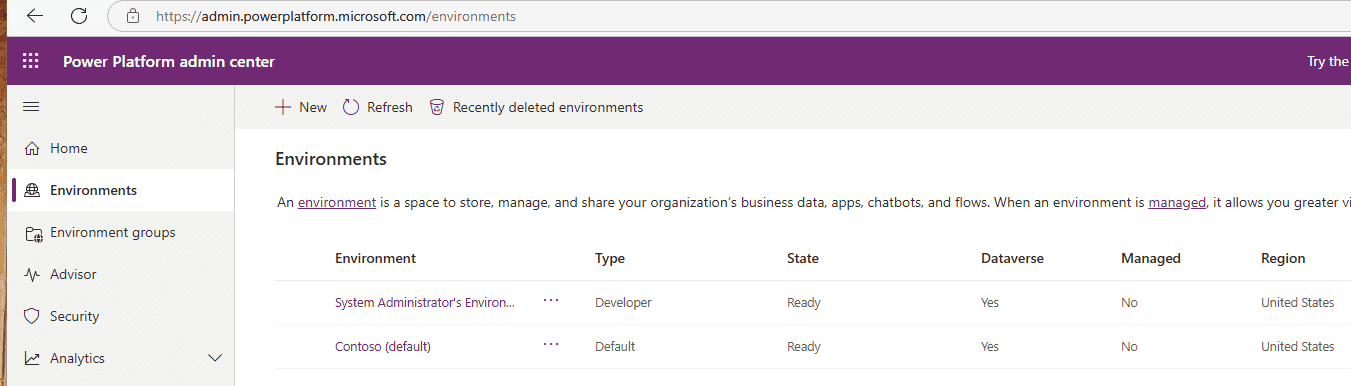The width and height of the screenshot is (1351, 386).
Task: Expand the Analytics menu chevron
Action: [x=214, y=358]
